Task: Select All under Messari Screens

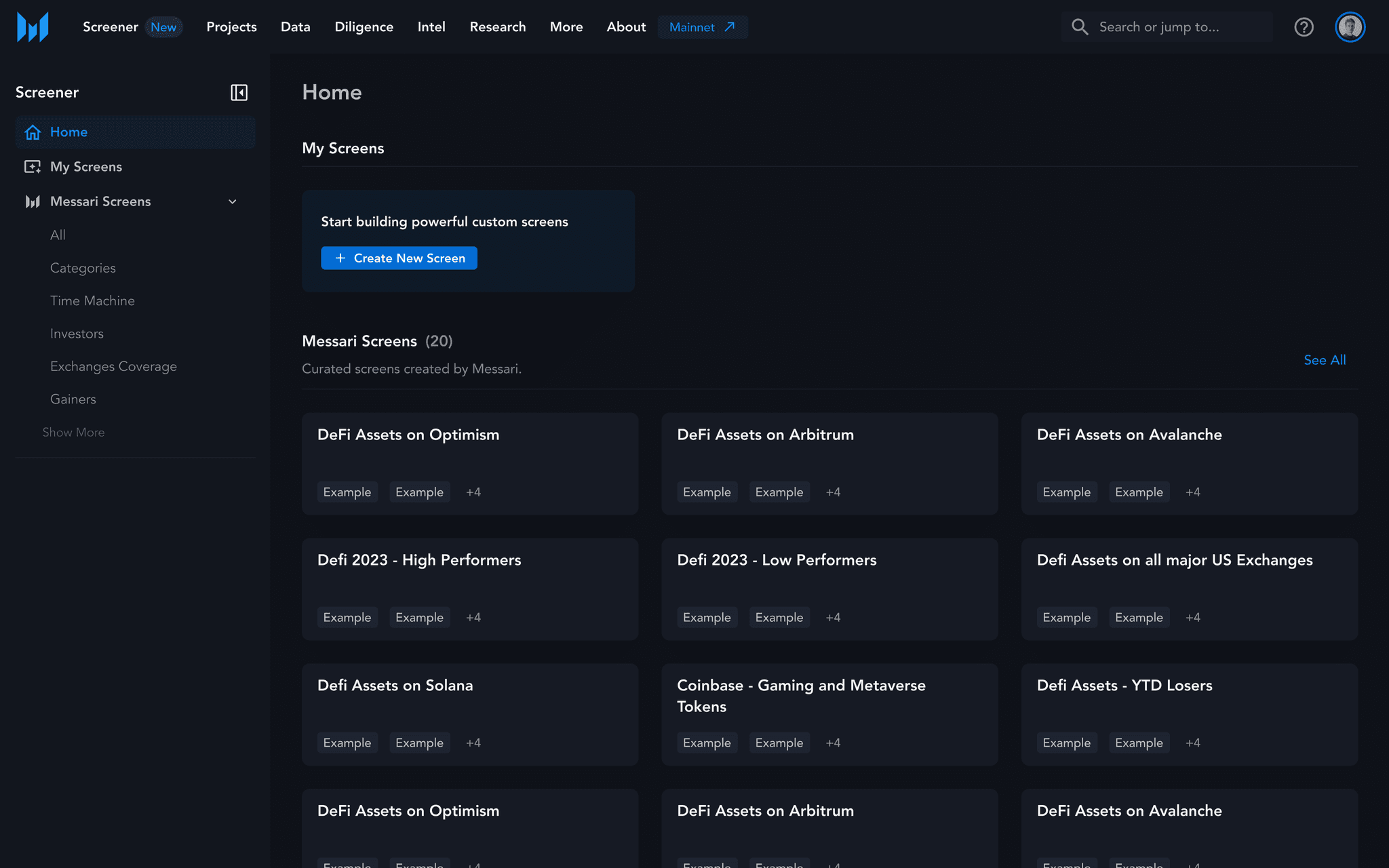Action: (x=58, y=235)
